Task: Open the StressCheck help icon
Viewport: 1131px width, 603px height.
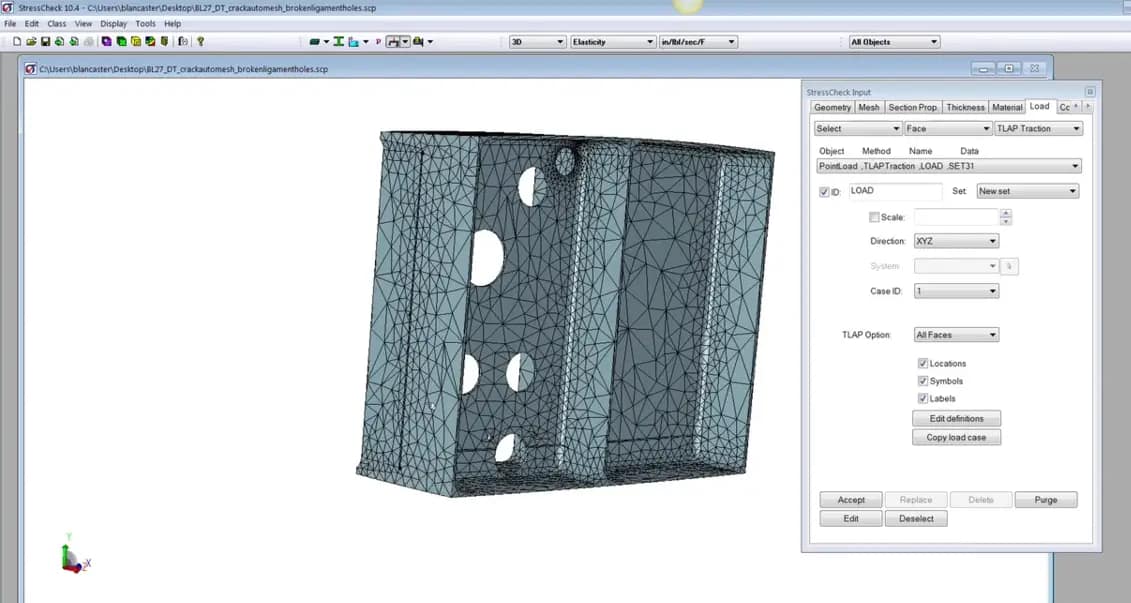Action: (x=200, y=41)
